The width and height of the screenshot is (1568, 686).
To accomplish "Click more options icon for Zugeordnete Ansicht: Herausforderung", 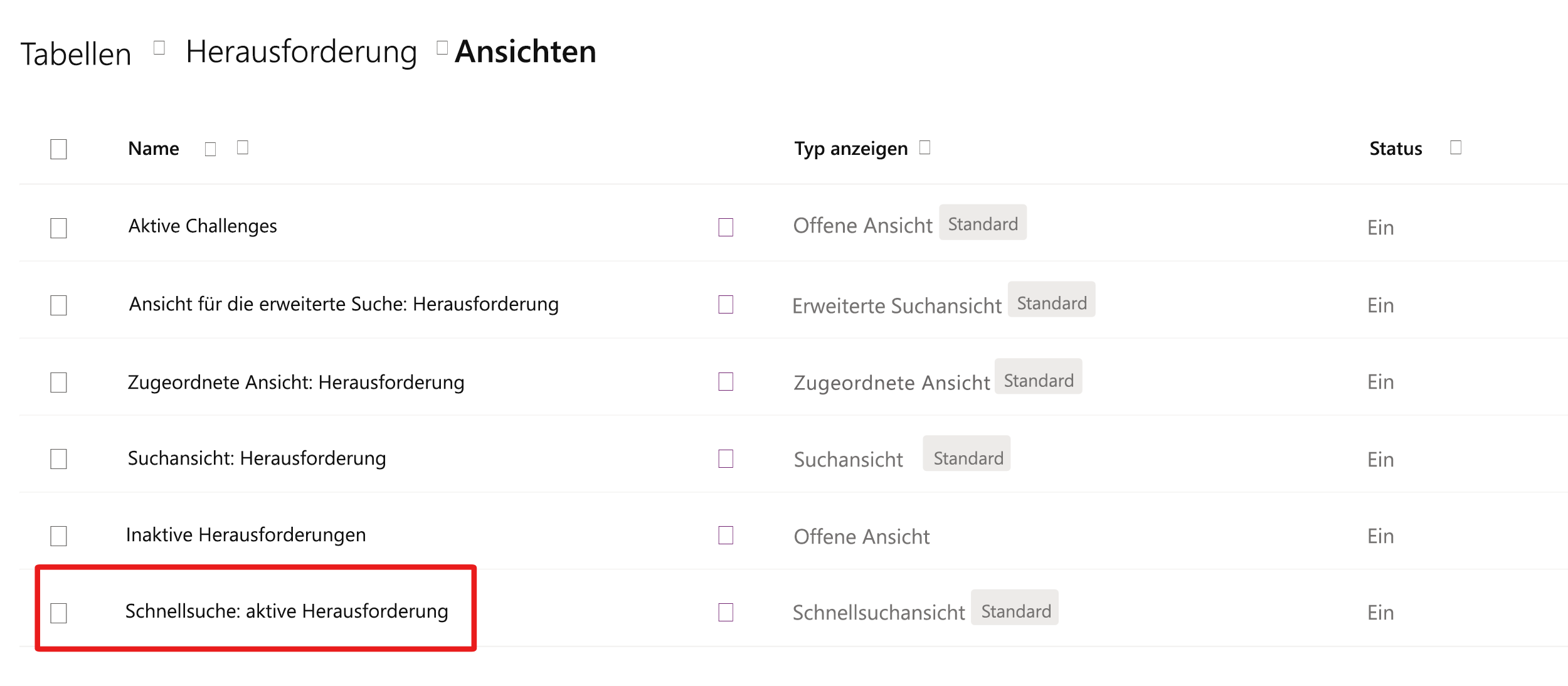I will 726,381.
